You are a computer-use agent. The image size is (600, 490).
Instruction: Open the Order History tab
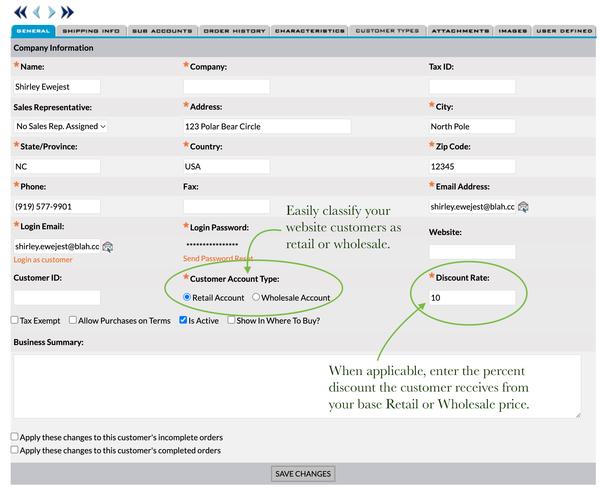[x=233, y=31]
